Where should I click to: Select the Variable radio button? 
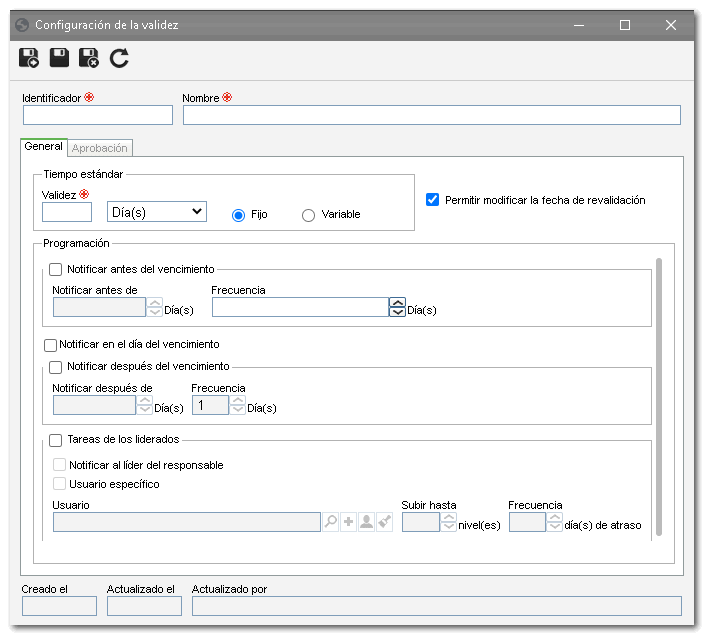308,215
